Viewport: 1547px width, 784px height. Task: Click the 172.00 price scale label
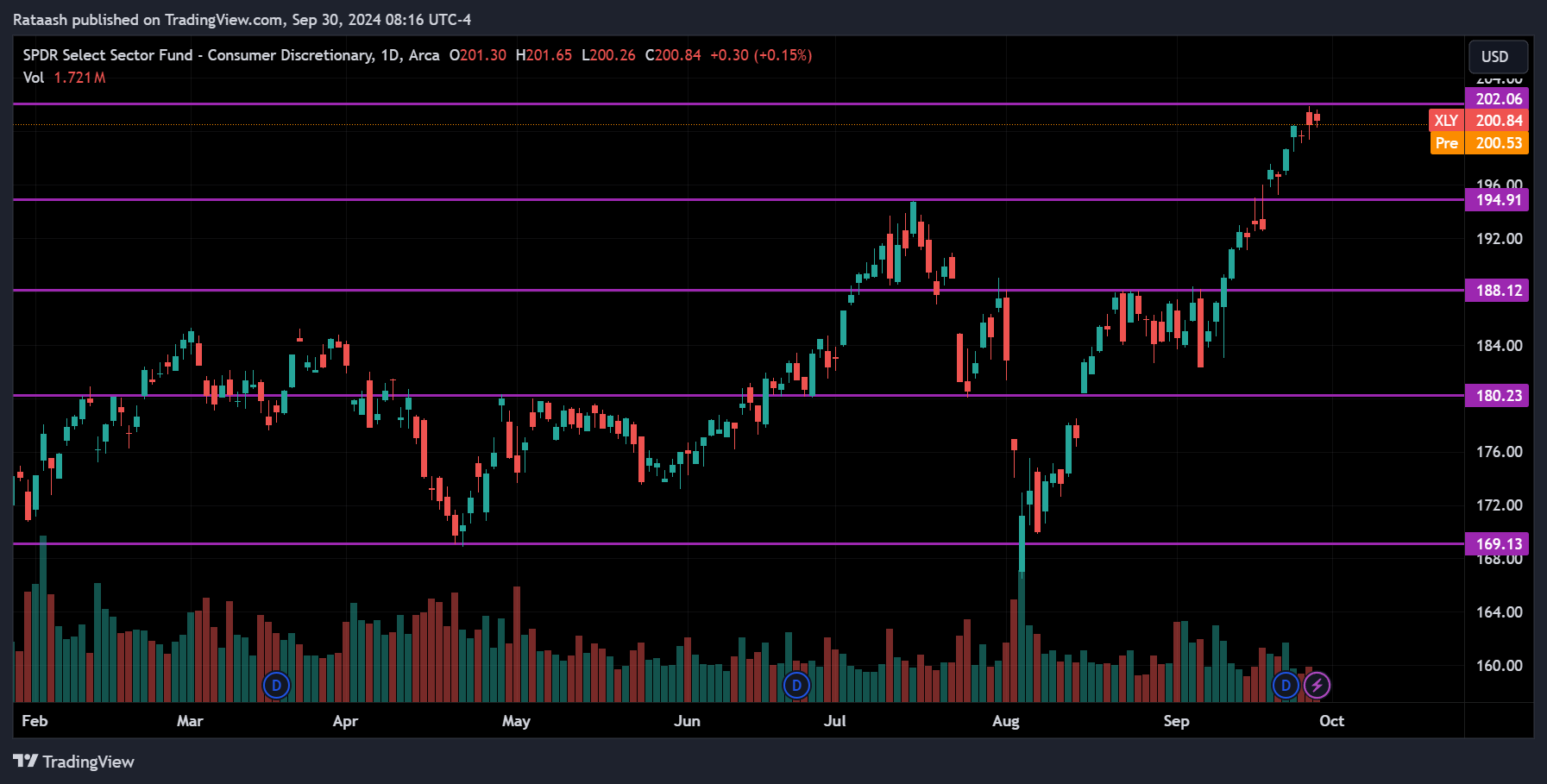[1499, 505]
